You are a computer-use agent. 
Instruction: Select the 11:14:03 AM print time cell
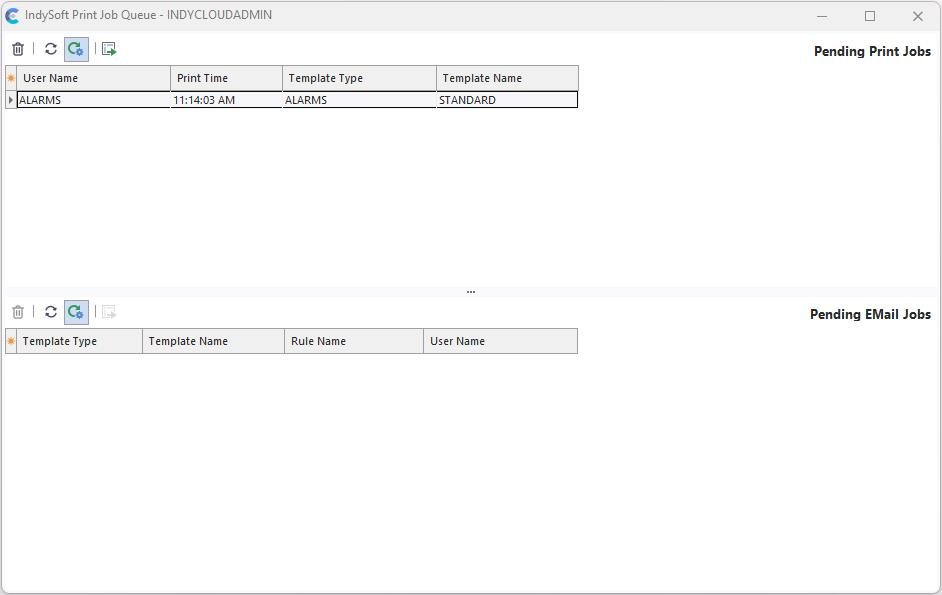tap(226, 100)
